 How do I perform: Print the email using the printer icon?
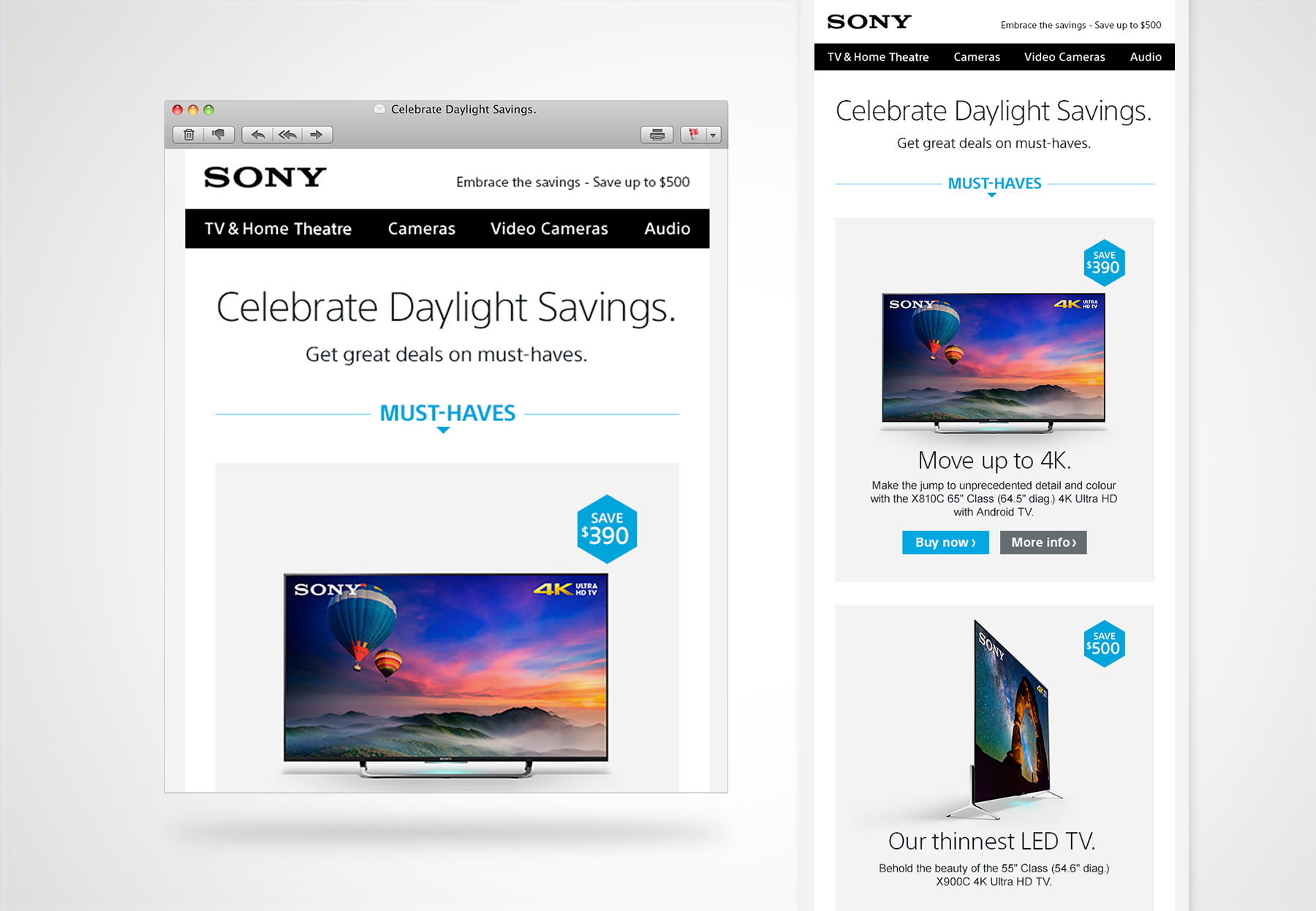point(657,135)
